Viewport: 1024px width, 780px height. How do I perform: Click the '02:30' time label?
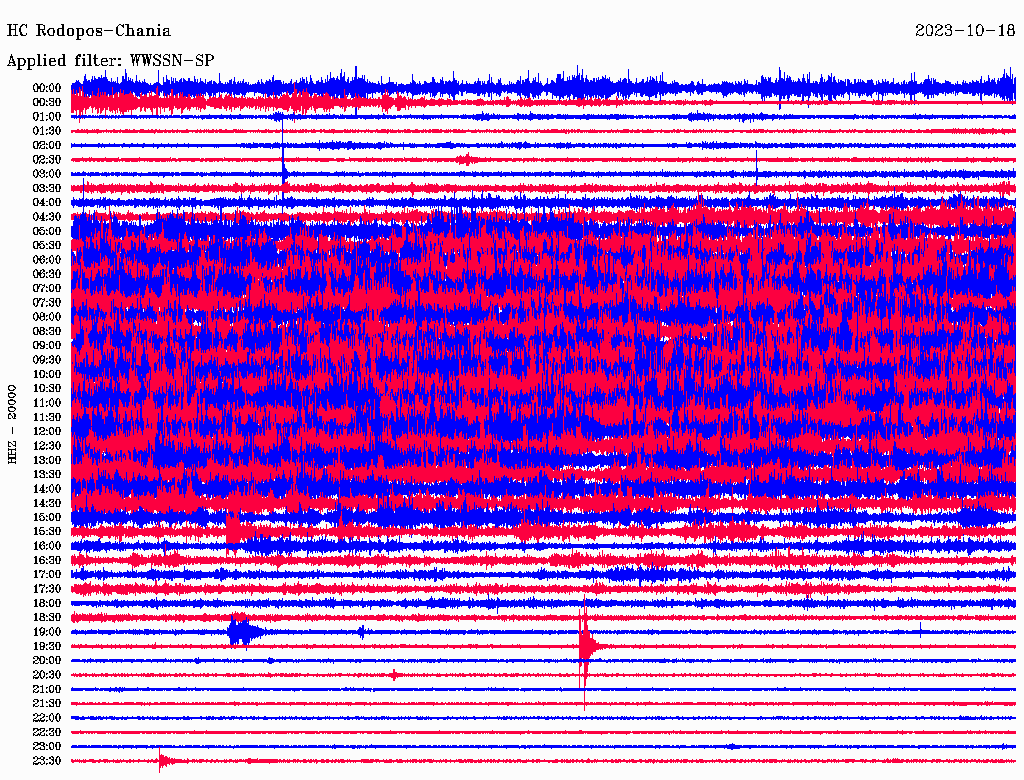[x=47, y=159]
